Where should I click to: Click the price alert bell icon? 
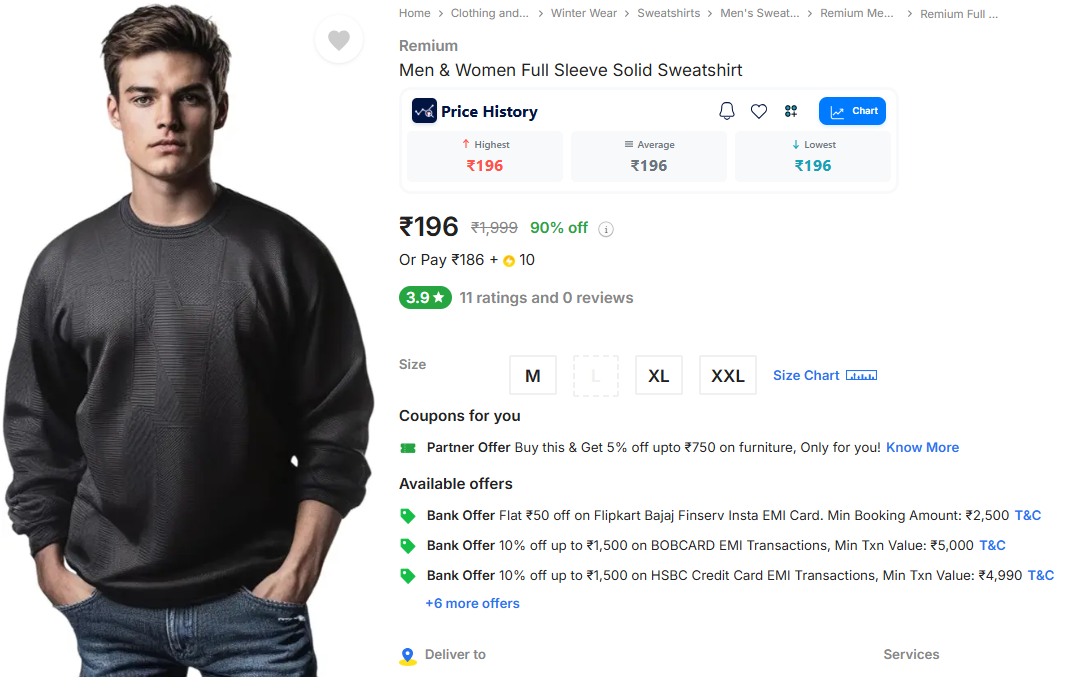click(x=727, y=111)
